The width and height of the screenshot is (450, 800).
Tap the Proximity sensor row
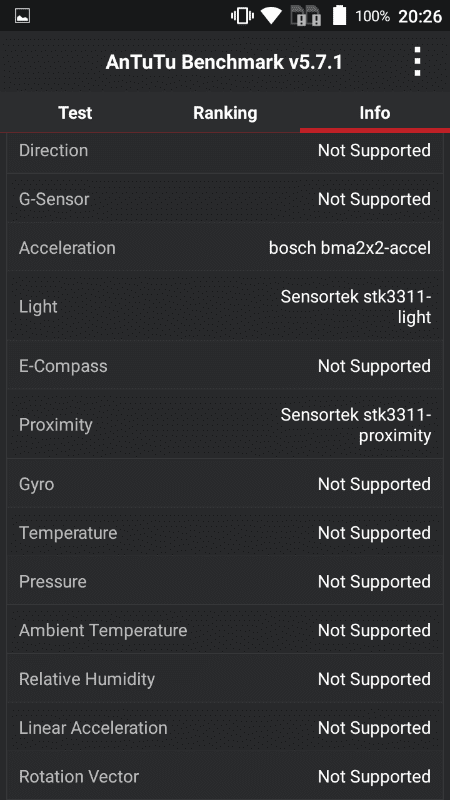[225, 425]
